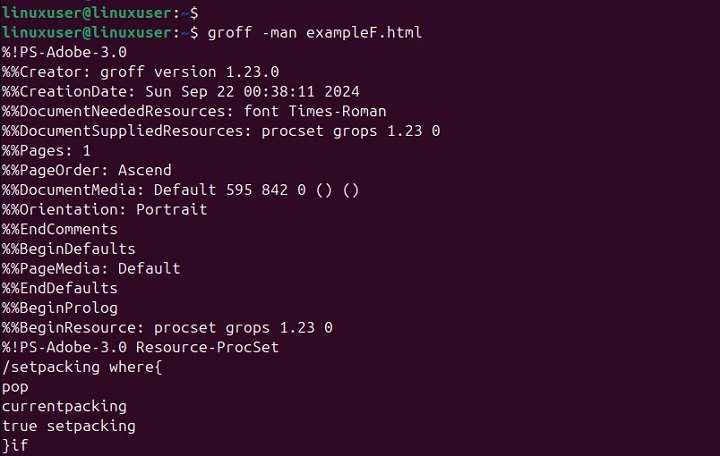This screenshot has height=456, width=720.
Task: Click the %%Creator: groff version line
Action: 140,72
